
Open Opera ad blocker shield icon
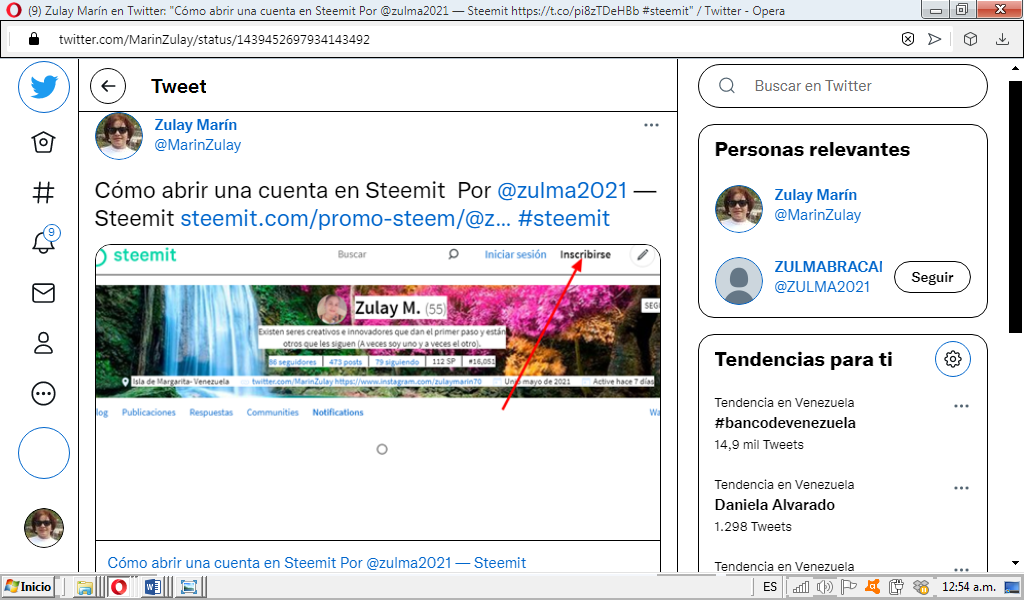pos(908,39)
